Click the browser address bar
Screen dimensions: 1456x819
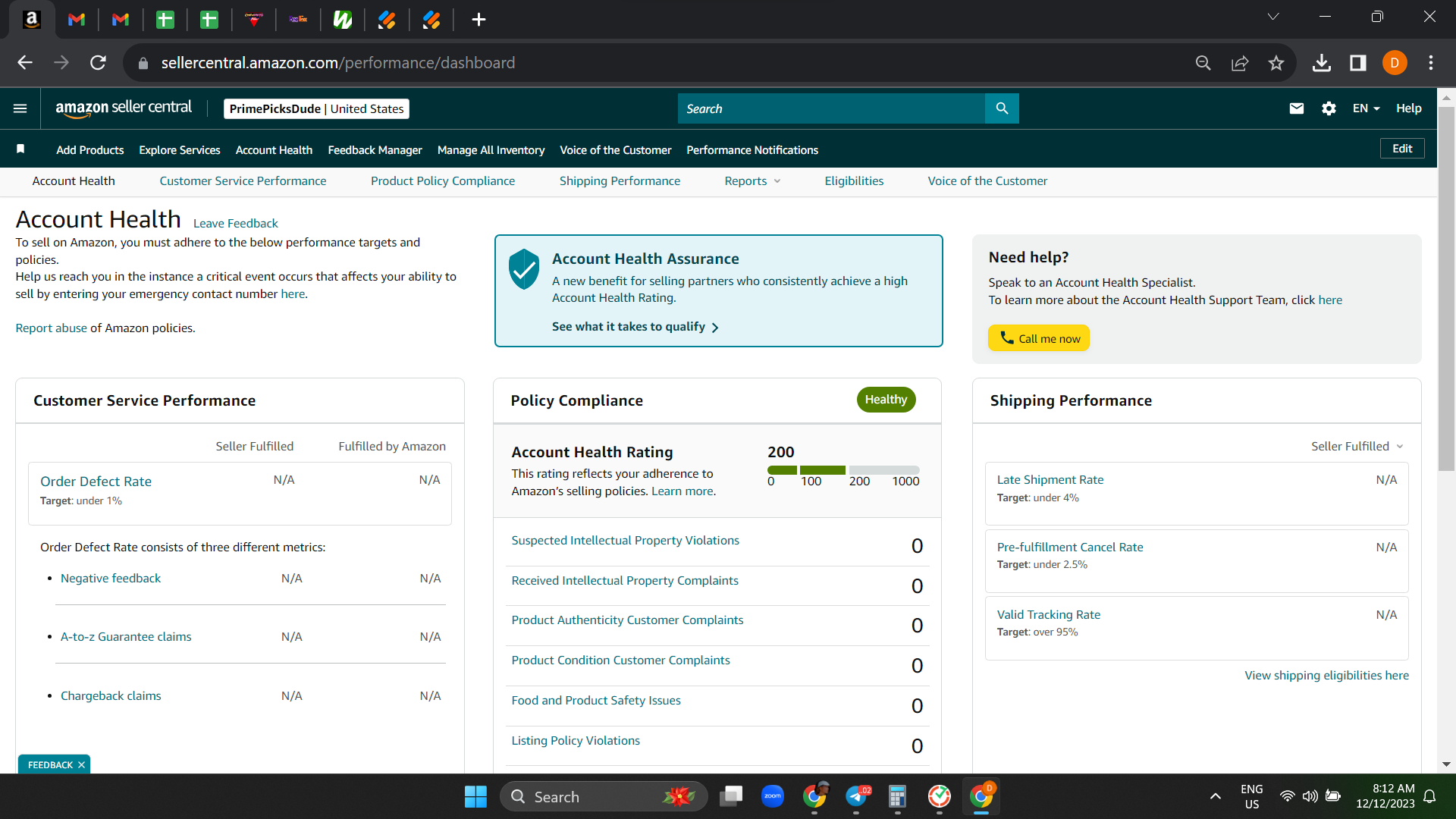click(660, 63)
